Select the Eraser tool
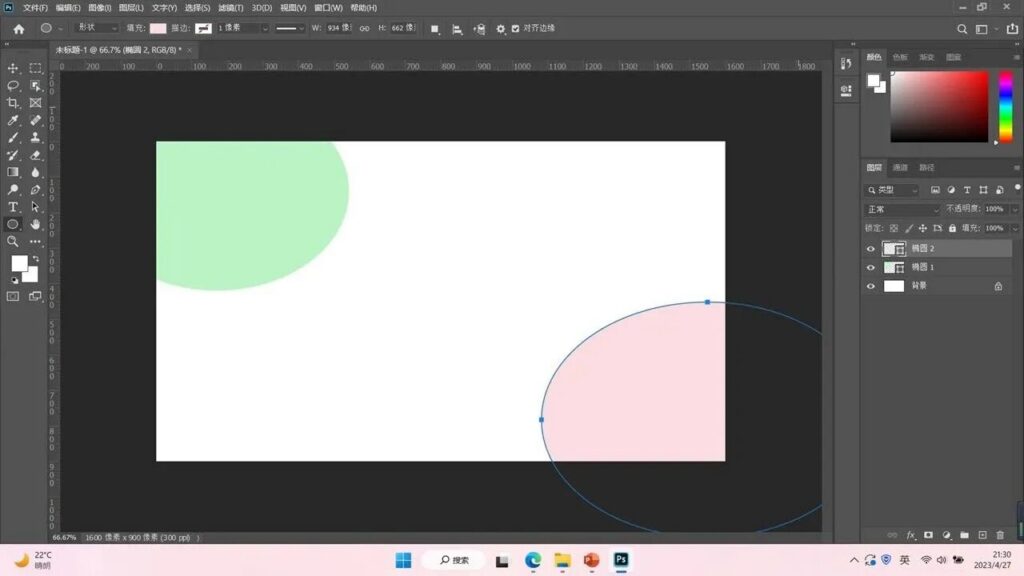The width and height of the screenshot is (1024, 576). [35, 155]
